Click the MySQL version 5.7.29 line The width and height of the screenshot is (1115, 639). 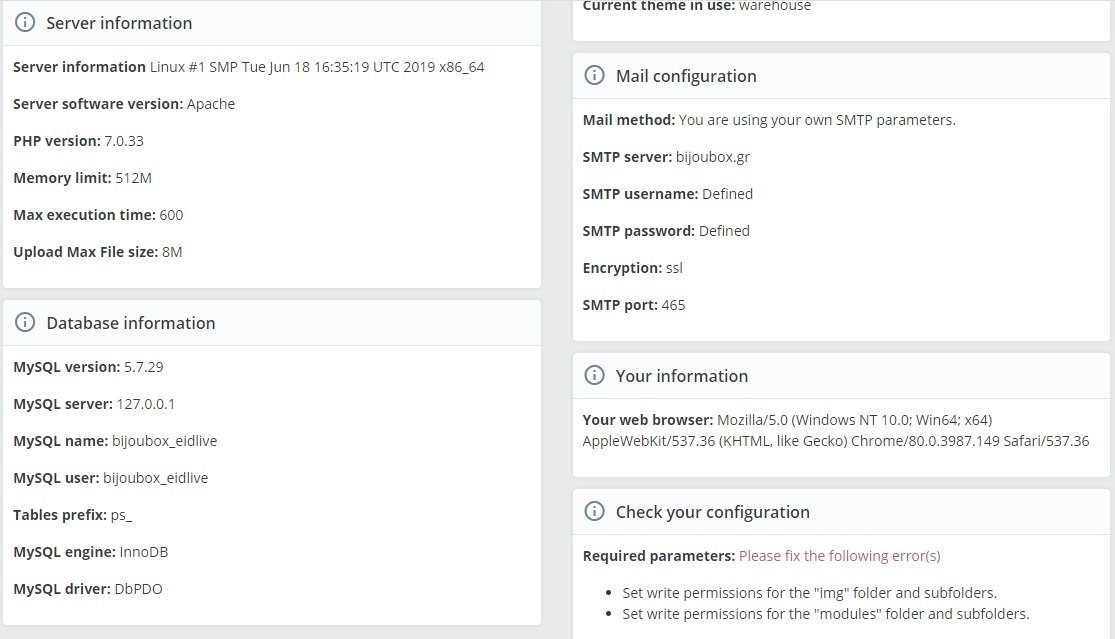click(x=88, y=367)
